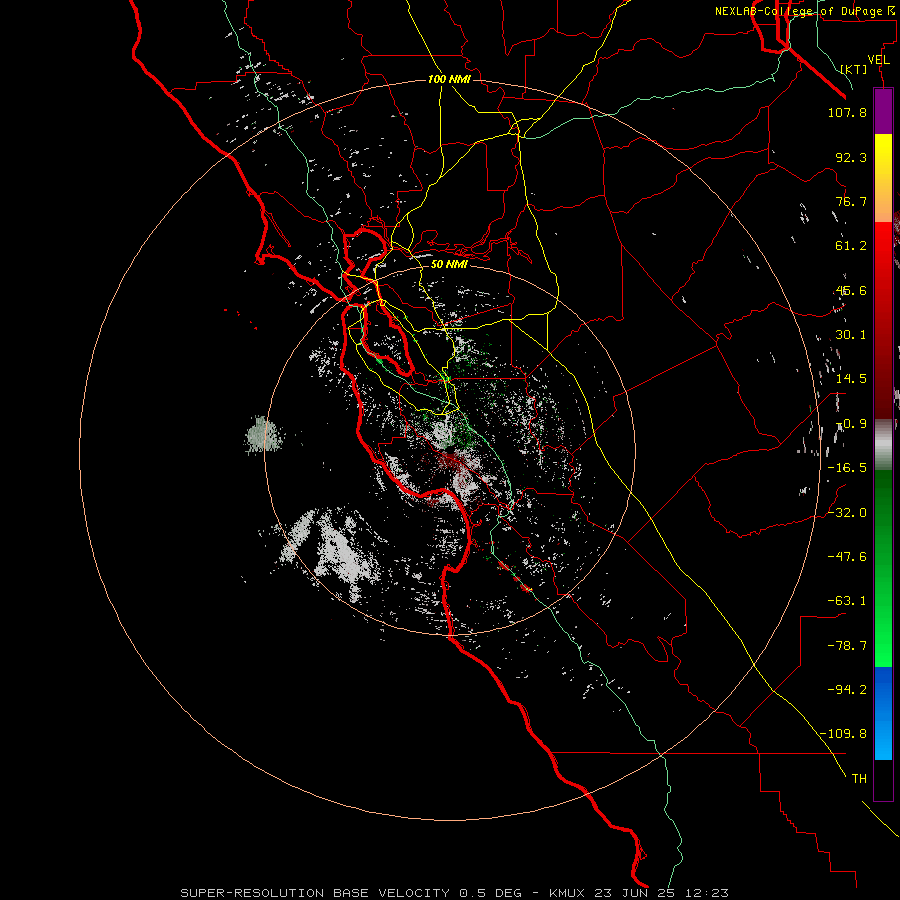
Task: Select the -16.5 velocity scale value
Action: coord(847,468)
